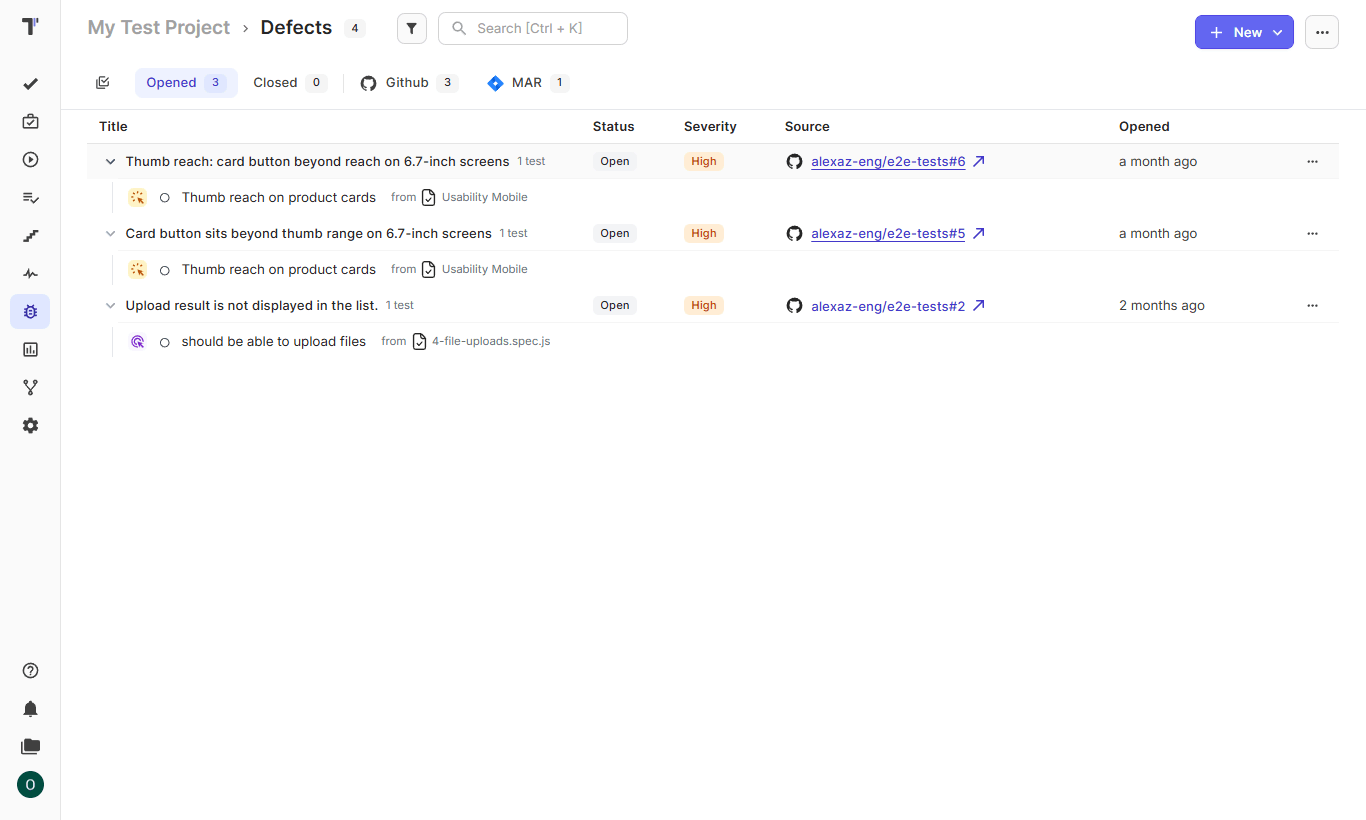Open the three-dot menu for e2e-tests#2 row

(x=1313, y=306)
